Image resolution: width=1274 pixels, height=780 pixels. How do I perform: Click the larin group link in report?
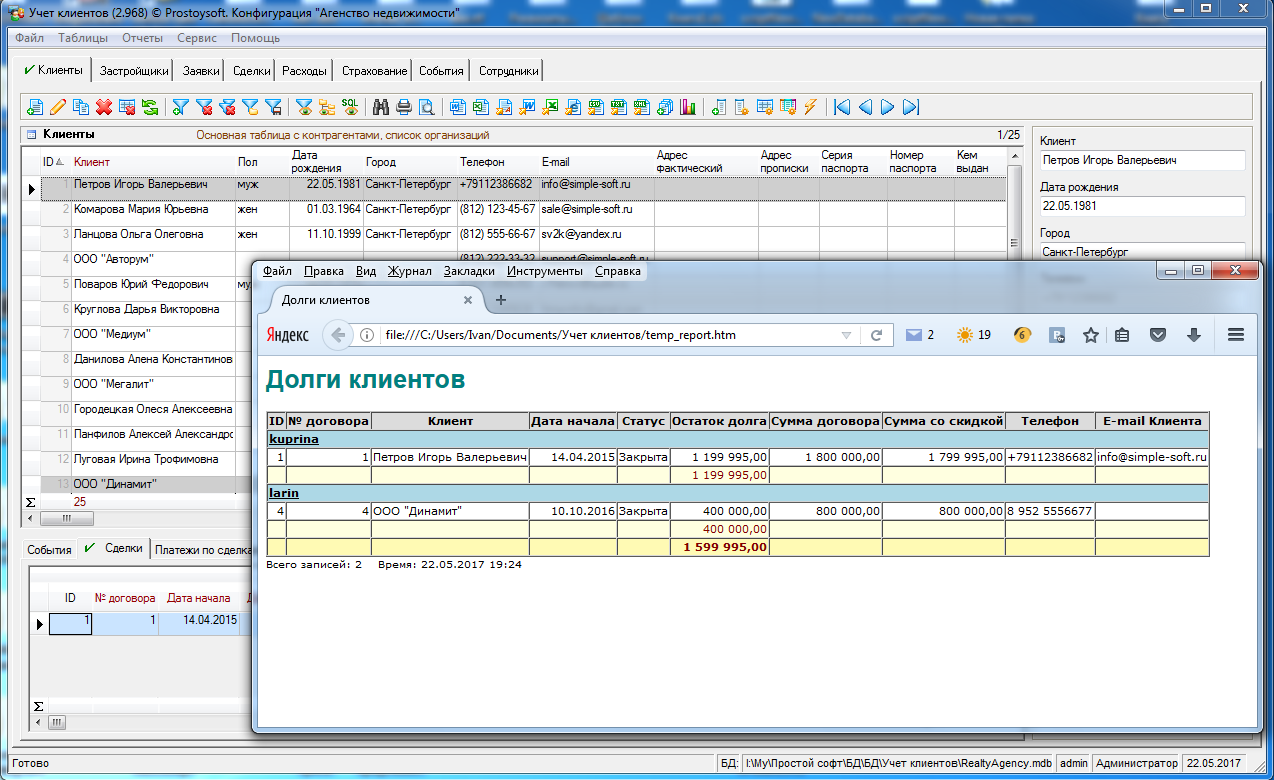click(x=284, y=493)
